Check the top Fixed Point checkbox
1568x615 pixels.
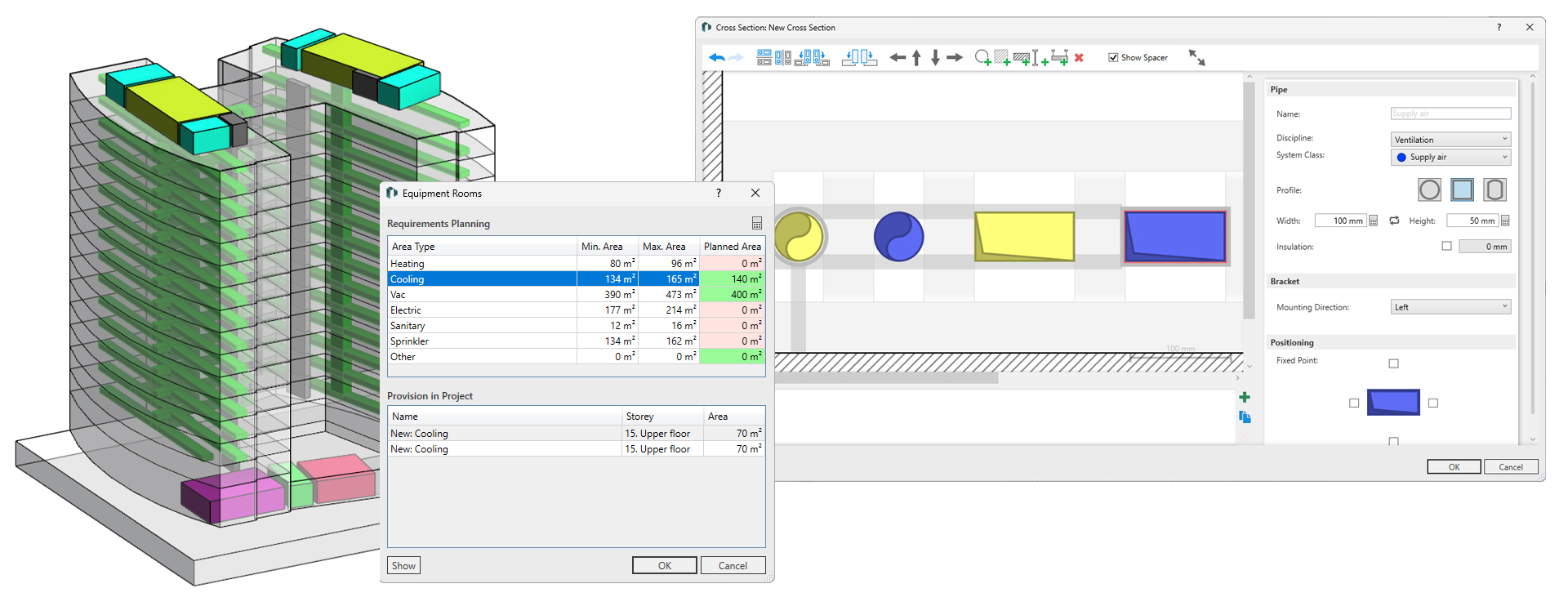click(1393, 363)
